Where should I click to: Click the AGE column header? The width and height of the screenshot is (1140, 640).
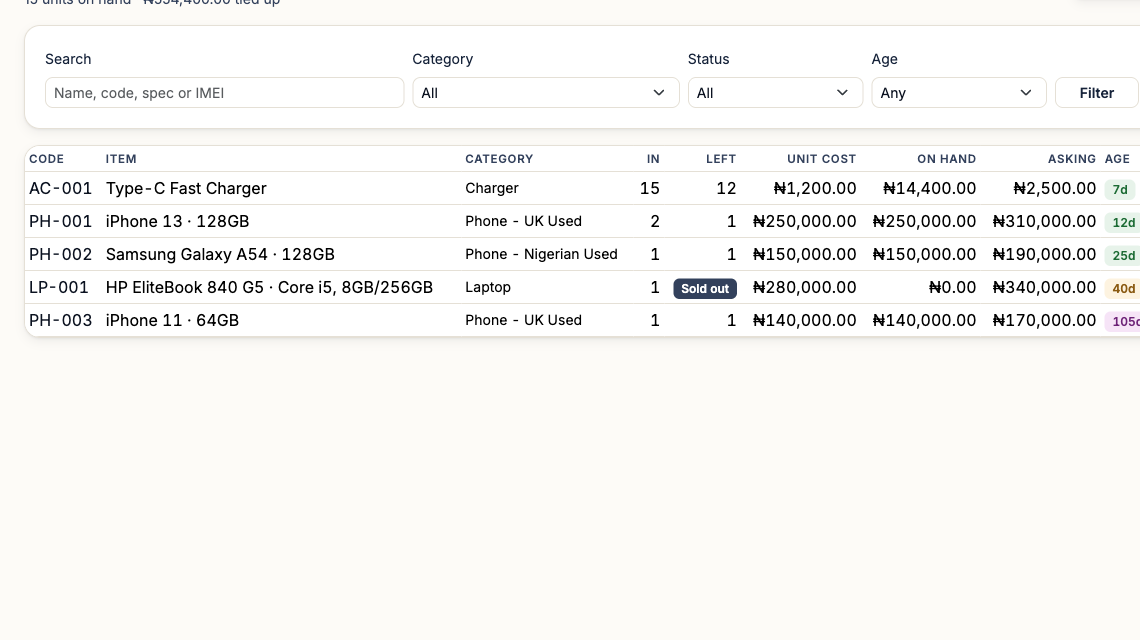[1117, 159]
